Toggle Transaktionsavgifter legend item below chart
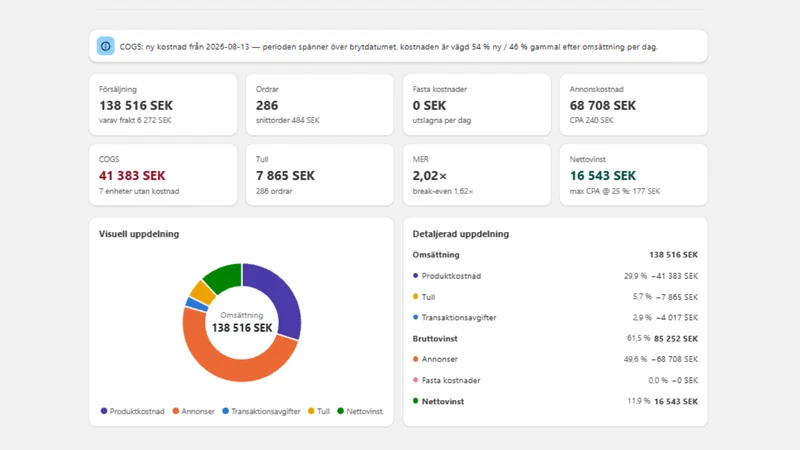800x450 pixels. point(261,411)
